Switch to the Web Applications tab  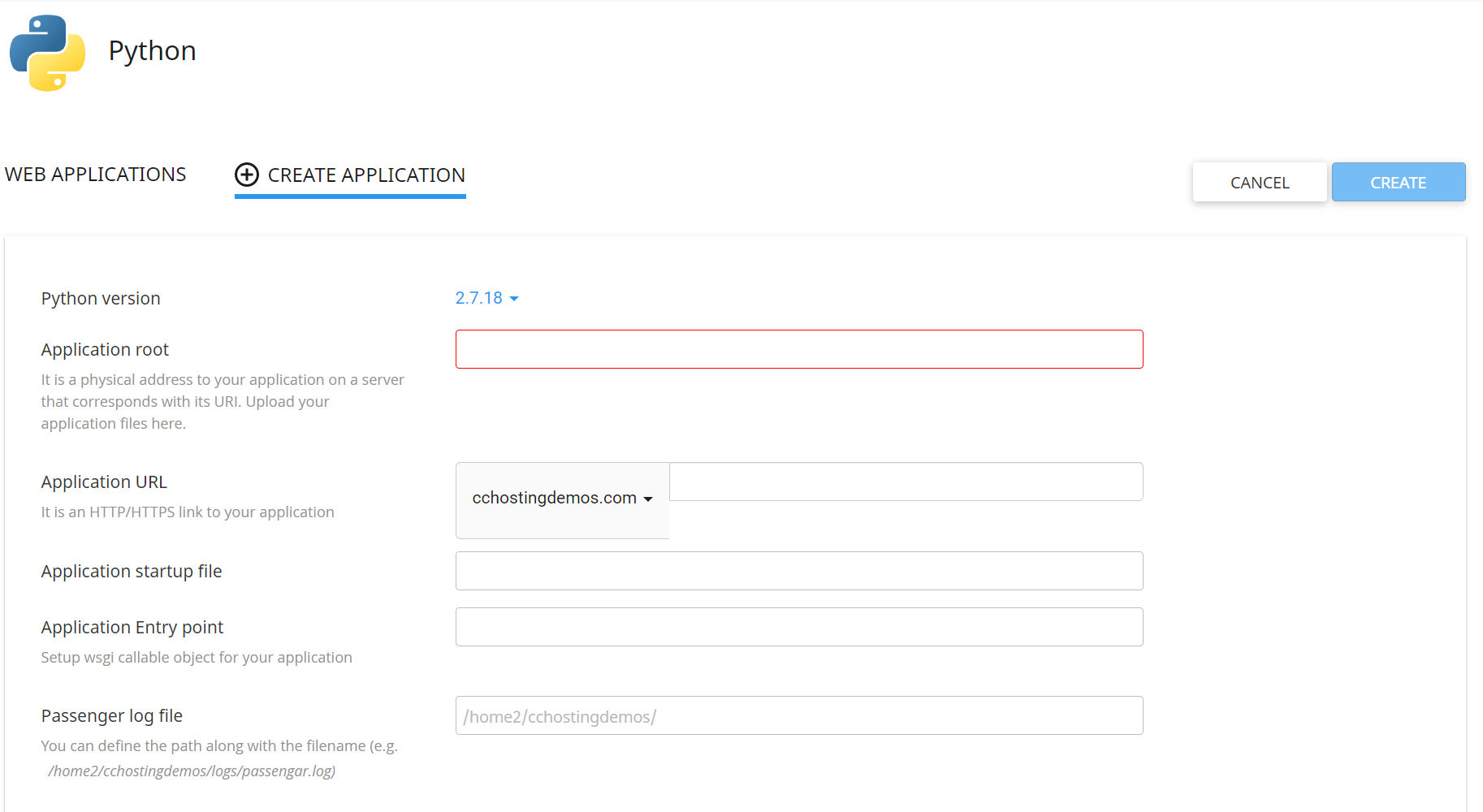tap(95, 175)
